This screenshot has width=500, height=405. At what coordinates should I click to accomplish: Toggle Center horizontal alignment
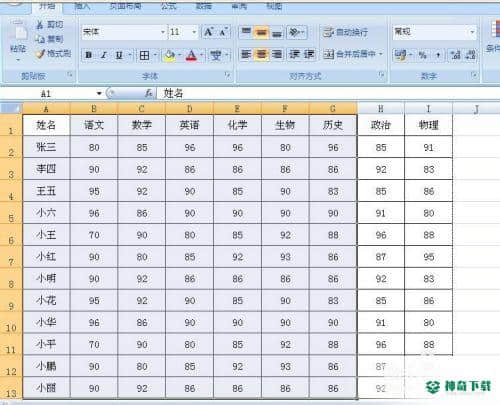(261, 54)
